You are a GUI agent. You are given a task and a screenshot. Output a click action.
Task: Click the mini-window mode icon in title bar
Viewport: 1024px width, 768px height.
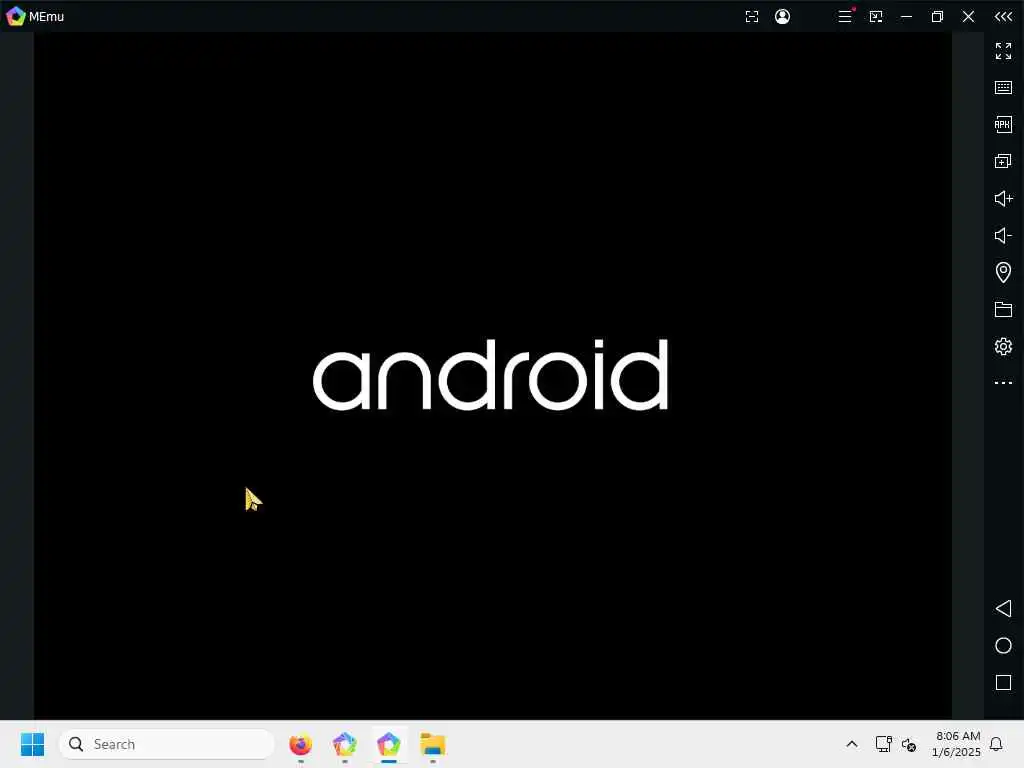[x=876, y=16]
